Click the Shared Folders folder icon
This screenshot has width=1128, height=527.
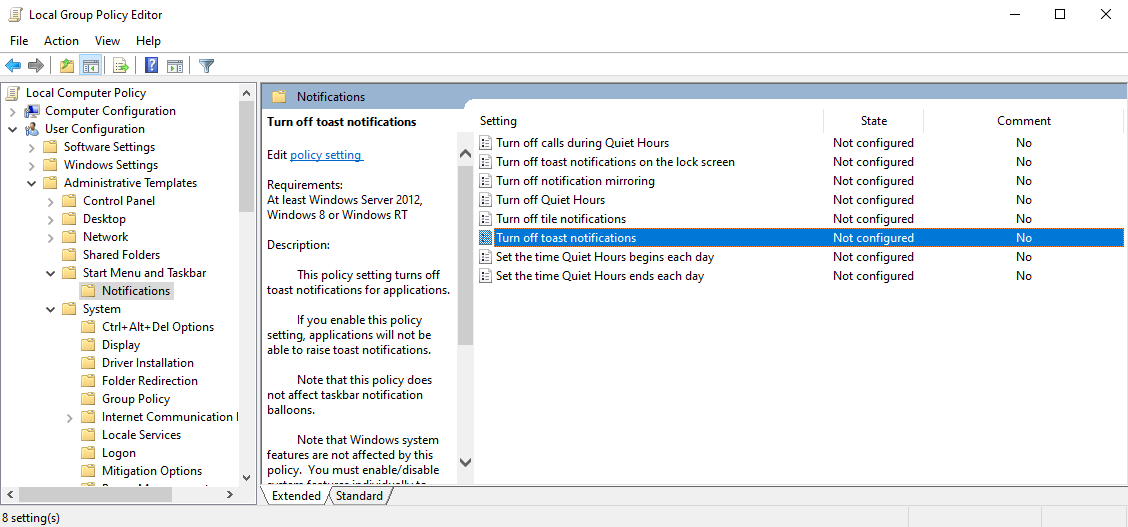[69, 255]
